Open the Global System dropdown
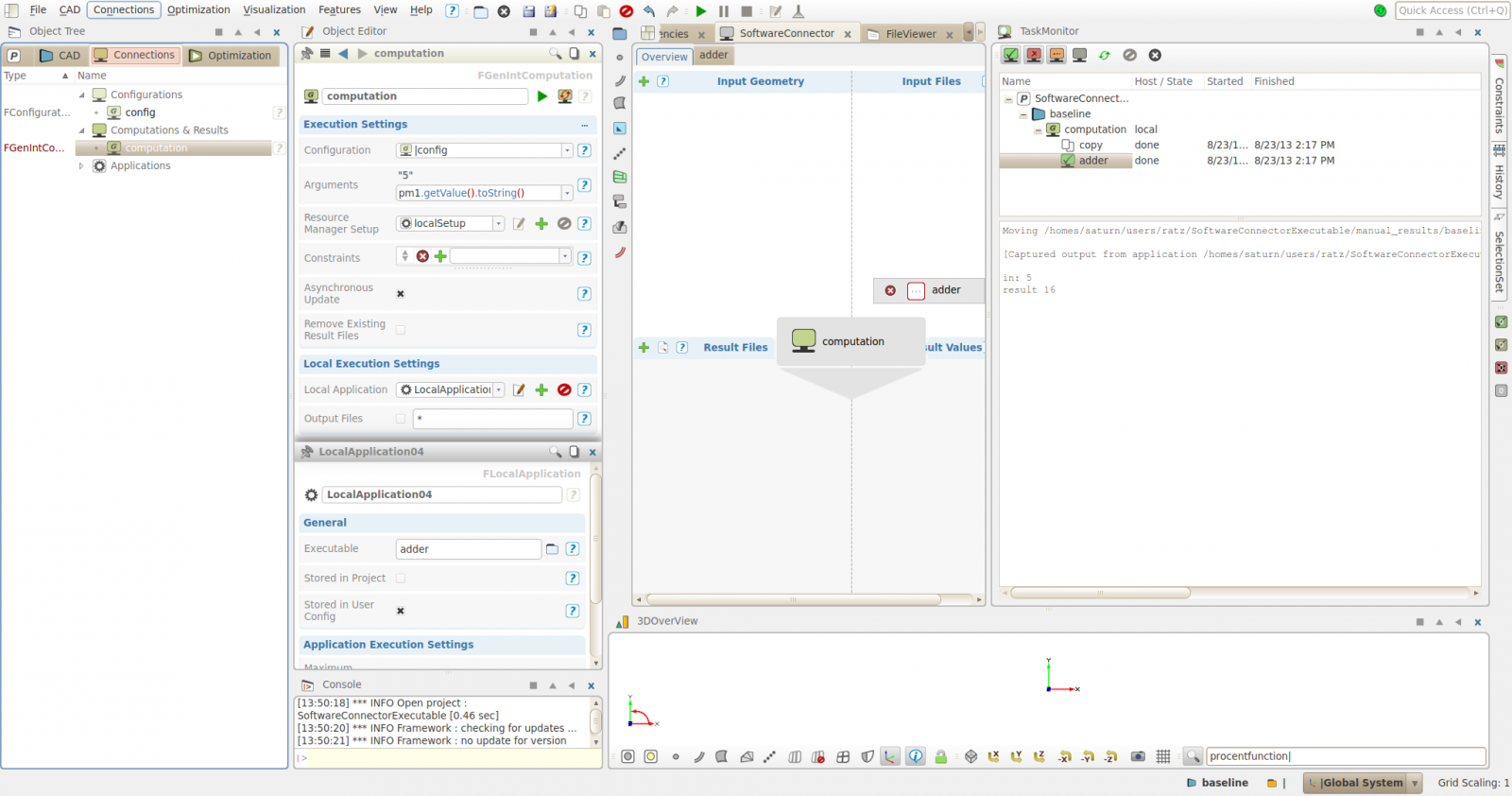This screenshot has width=1512, height=796. (1415, 783)
